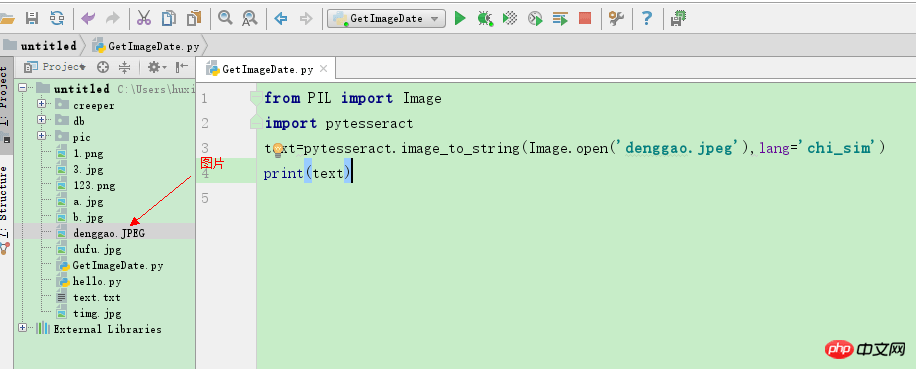Click the intention lightbulb on line 3
This screenshot has height=369, width=916.
click(x=278, y=150)
